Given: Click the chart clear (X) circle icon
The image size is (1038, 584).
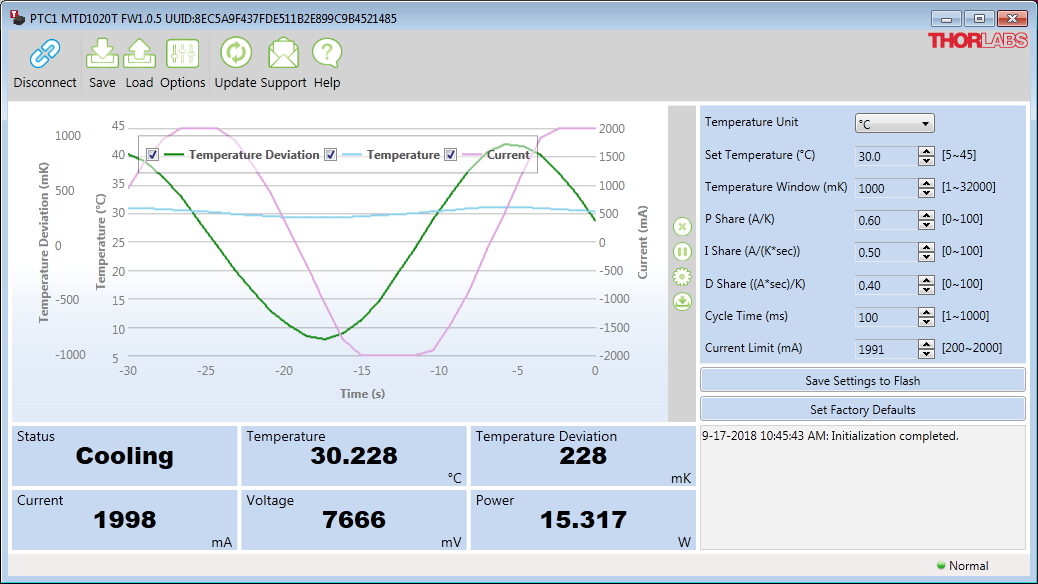Looking at the screenshot, I should tap(682, 227).
